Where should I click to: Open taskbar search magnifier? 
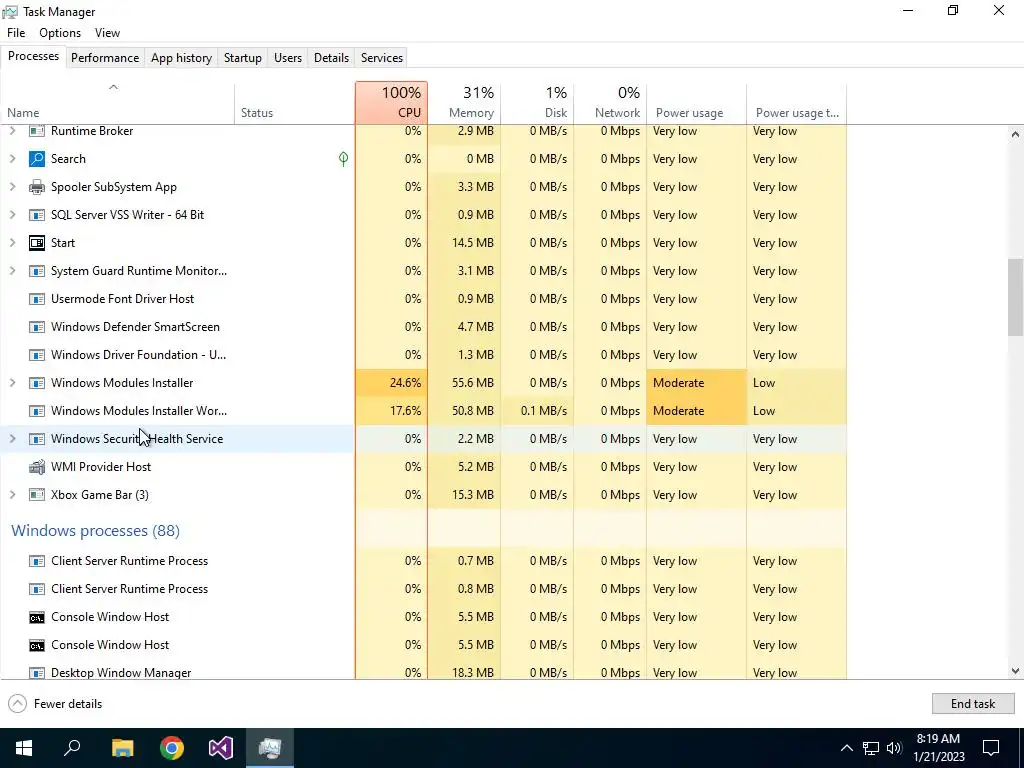[x=72, y=748]
